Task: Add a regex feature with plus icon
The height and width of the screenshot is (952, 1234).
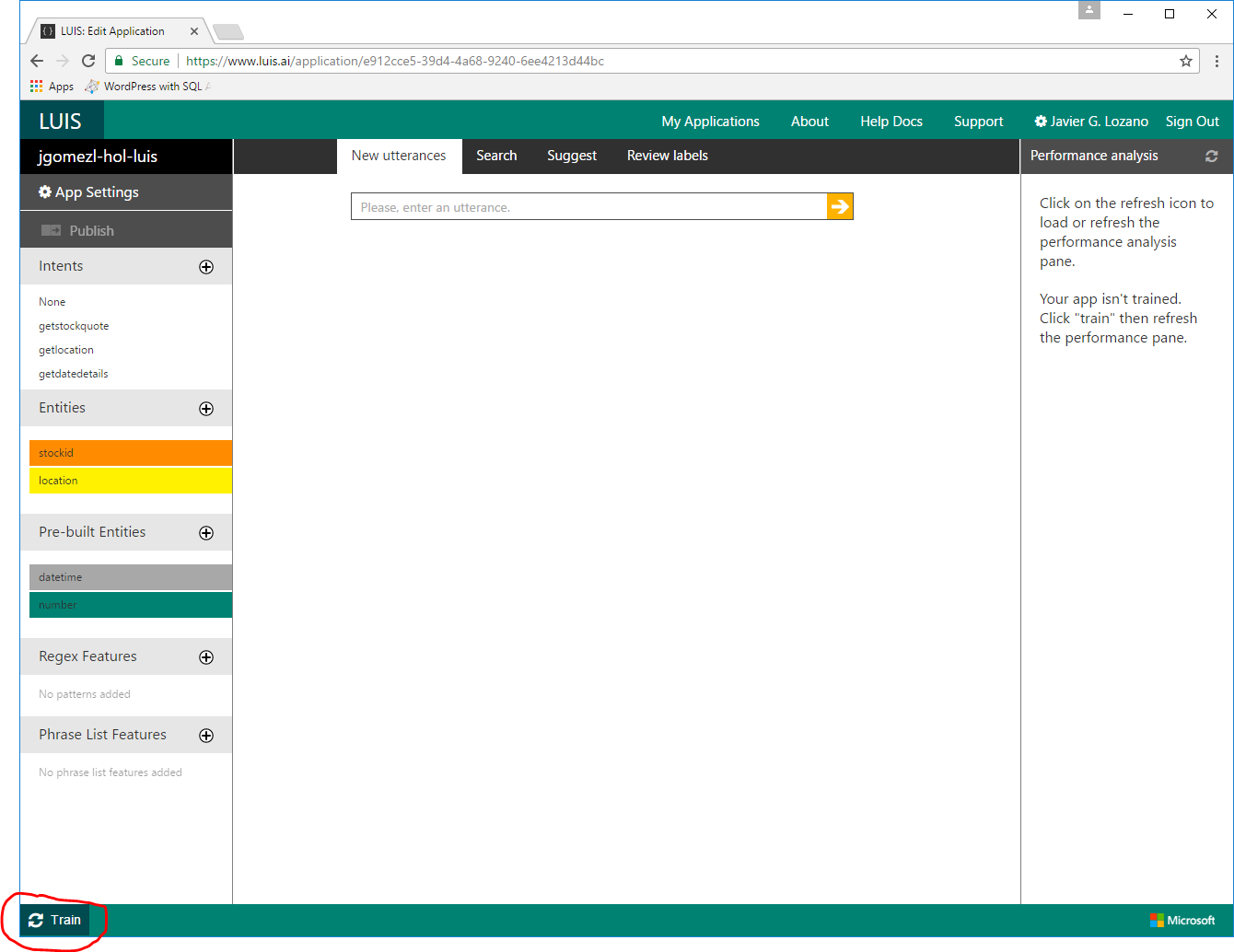Action: tap(206, 657)
